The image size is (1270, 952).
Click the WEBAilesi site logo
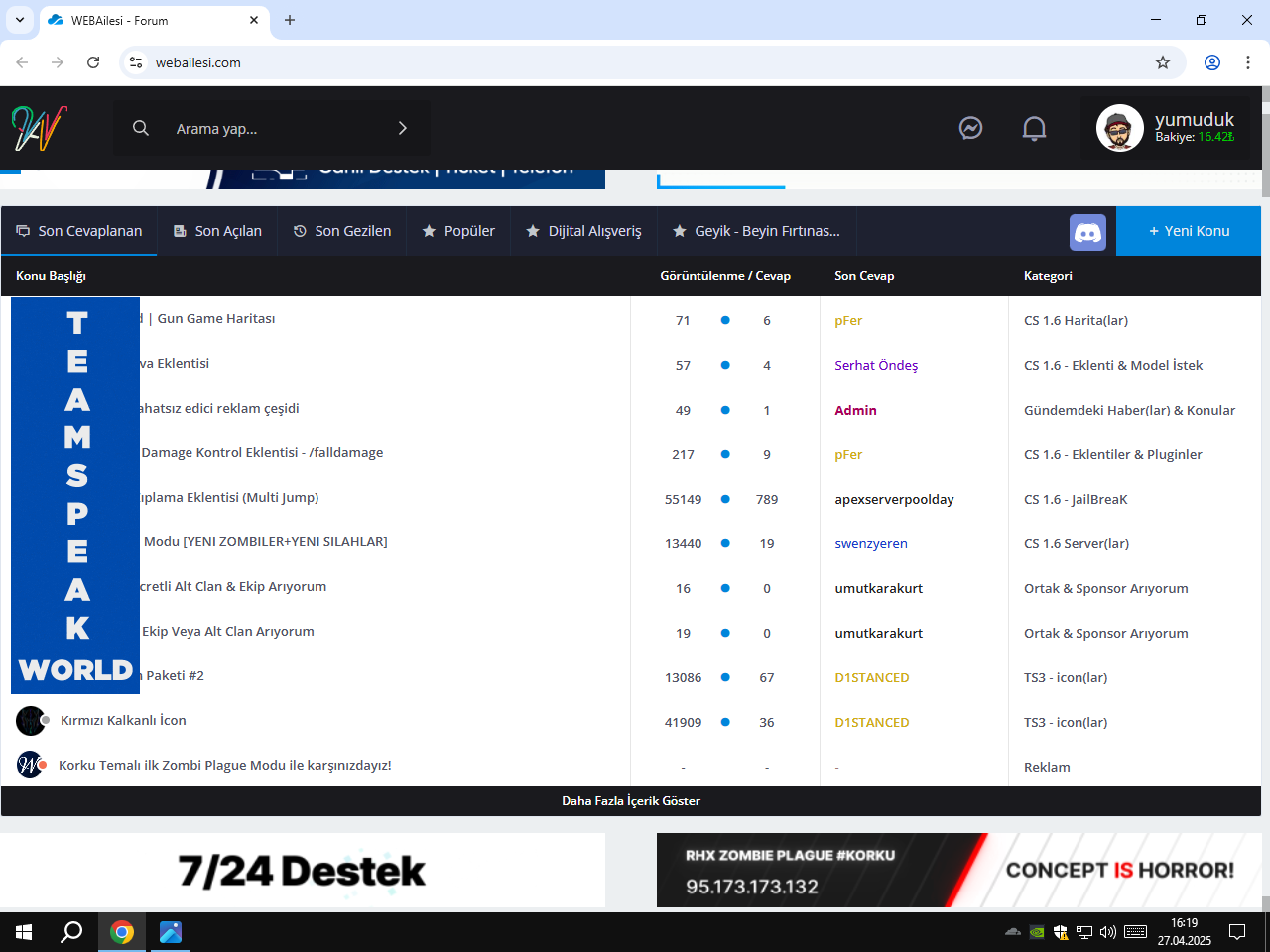40,128
